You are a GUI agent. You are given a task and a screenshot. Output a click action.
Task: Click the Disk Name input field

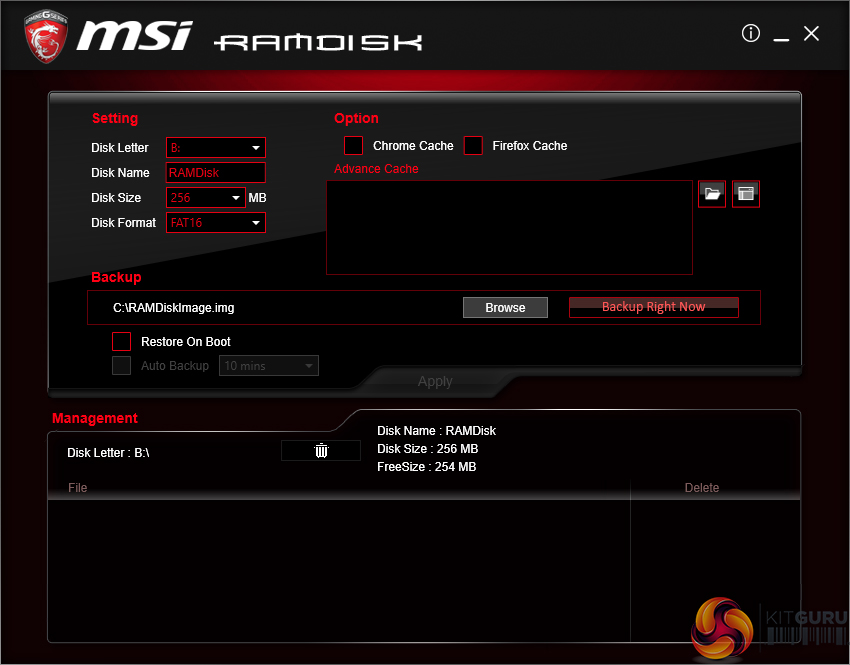click(x=216, y=172)
